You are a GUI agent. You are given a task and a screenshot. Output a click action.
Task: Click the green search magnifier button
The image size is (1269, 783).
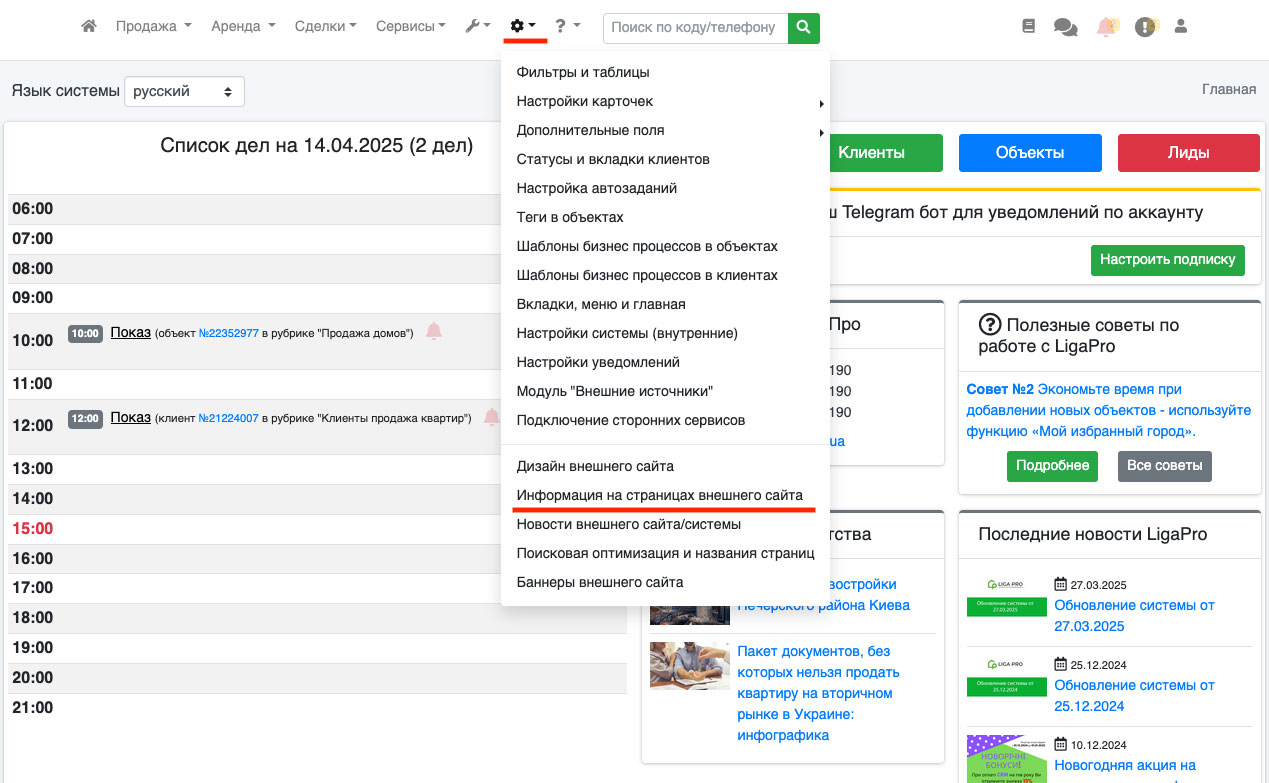pyautogui.click(x=803, y=28)
